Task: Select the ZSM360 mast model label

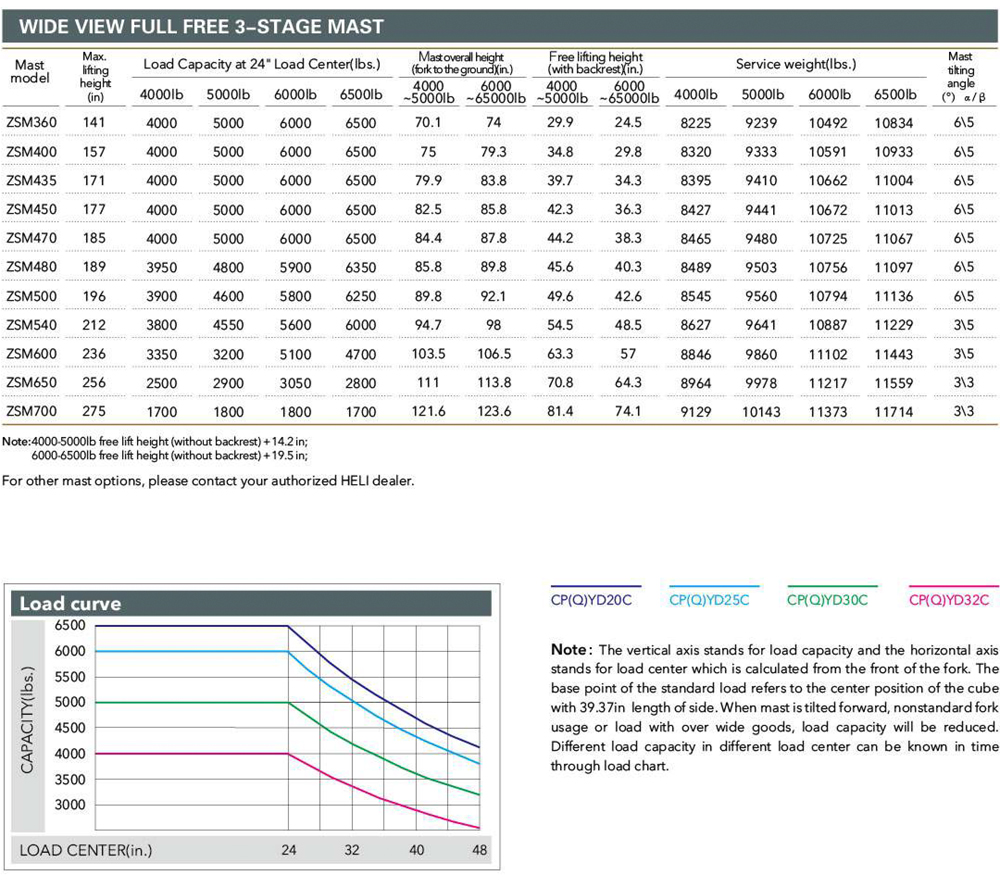Action: tap(31, 123)
